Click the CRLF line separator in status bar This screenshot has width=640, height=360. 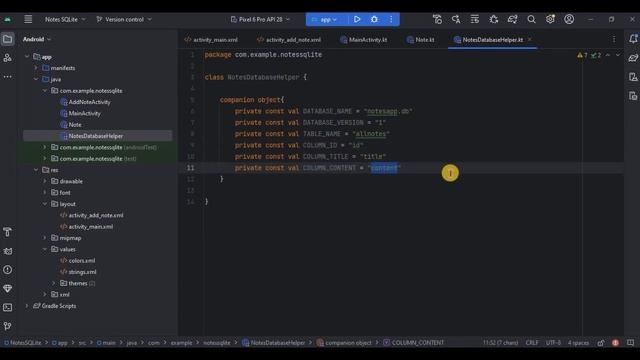click(x=531, y=343)
